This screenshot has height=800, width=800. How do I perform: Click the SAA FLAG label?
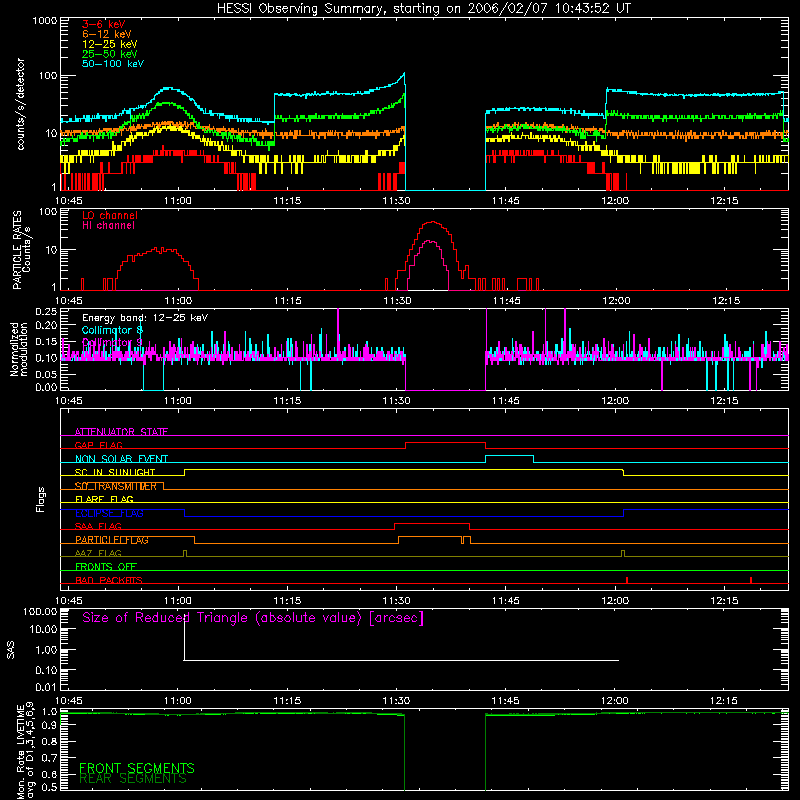point(98,526)
